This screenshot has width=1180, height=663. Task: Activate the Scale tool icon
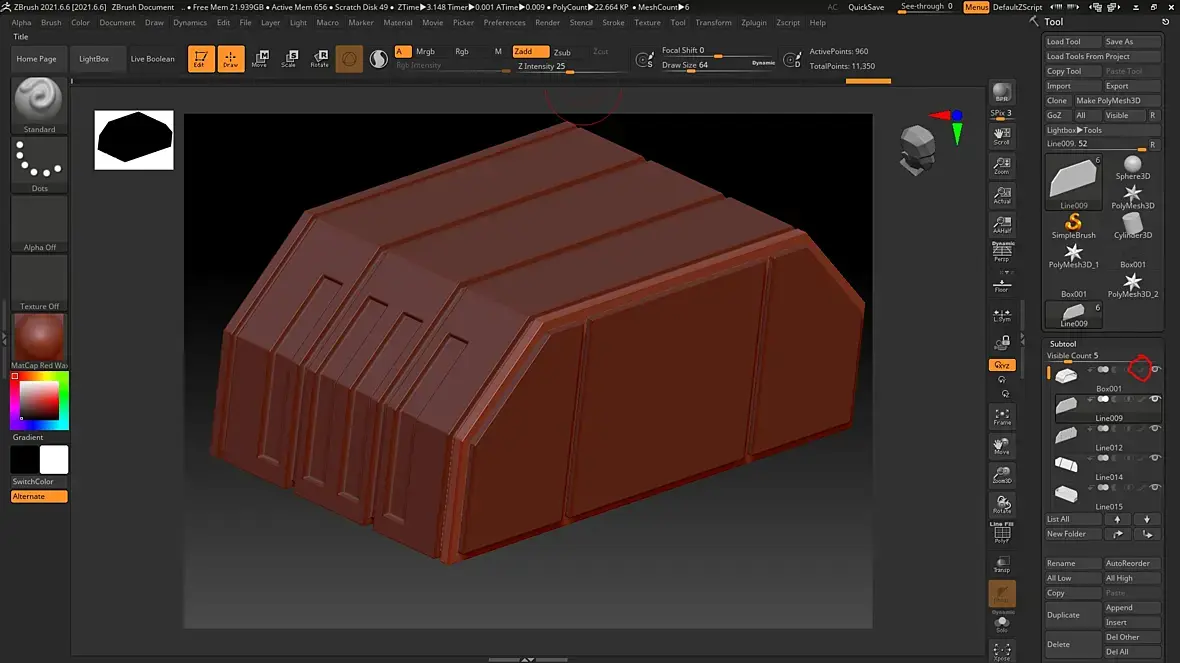pyautogui.click(x=289, y=58)
